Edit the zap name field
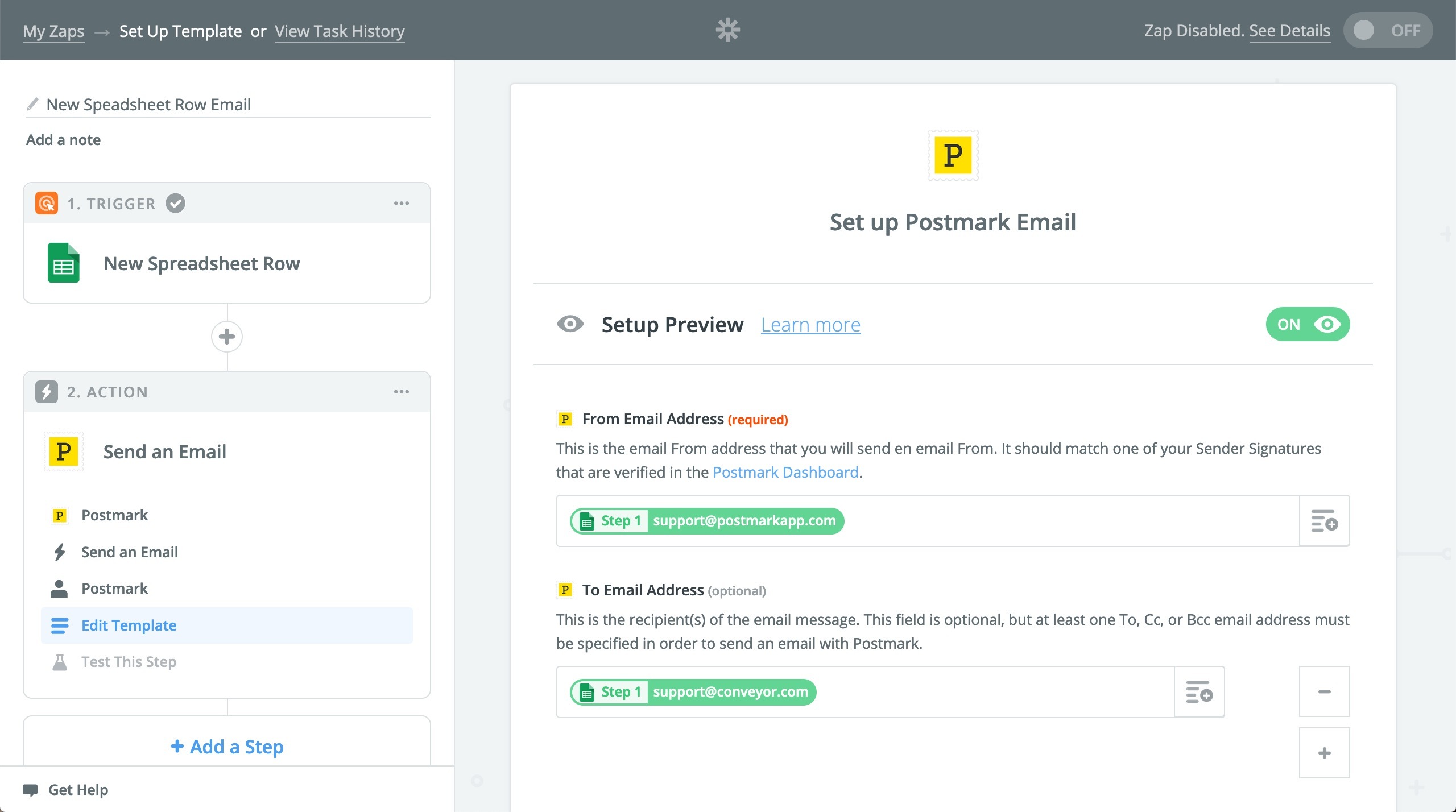This screenshot has width=1456, height=812. coord(228,105)
